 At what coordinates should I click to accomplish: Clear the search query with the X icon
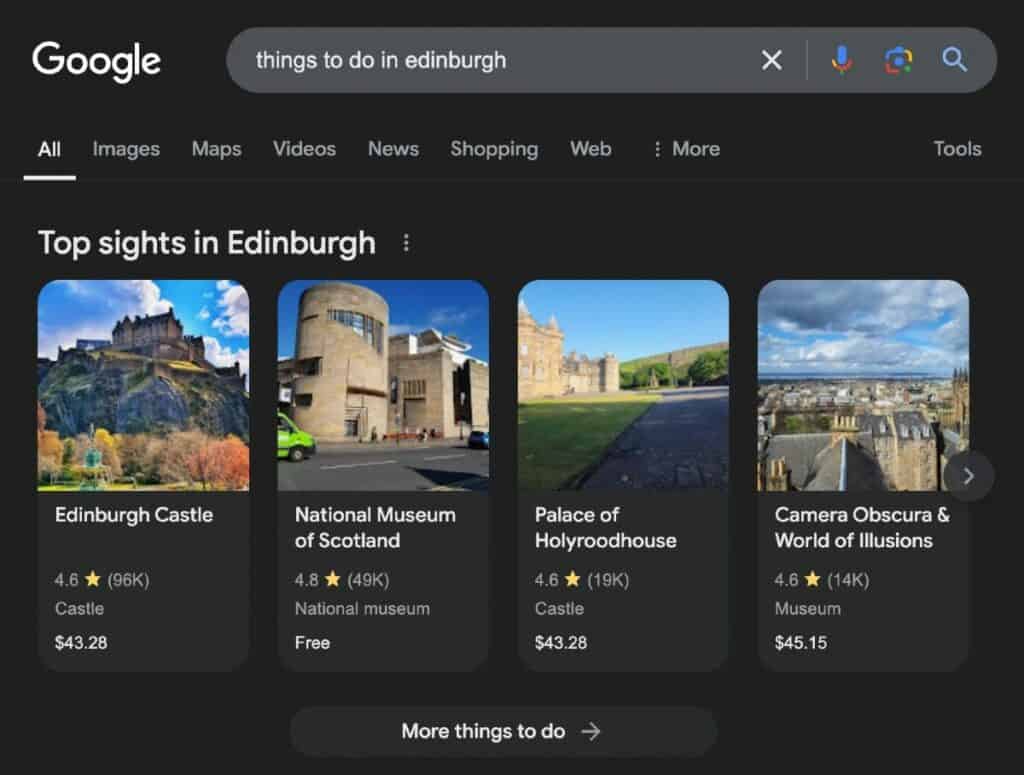click(x=771, y=61)
